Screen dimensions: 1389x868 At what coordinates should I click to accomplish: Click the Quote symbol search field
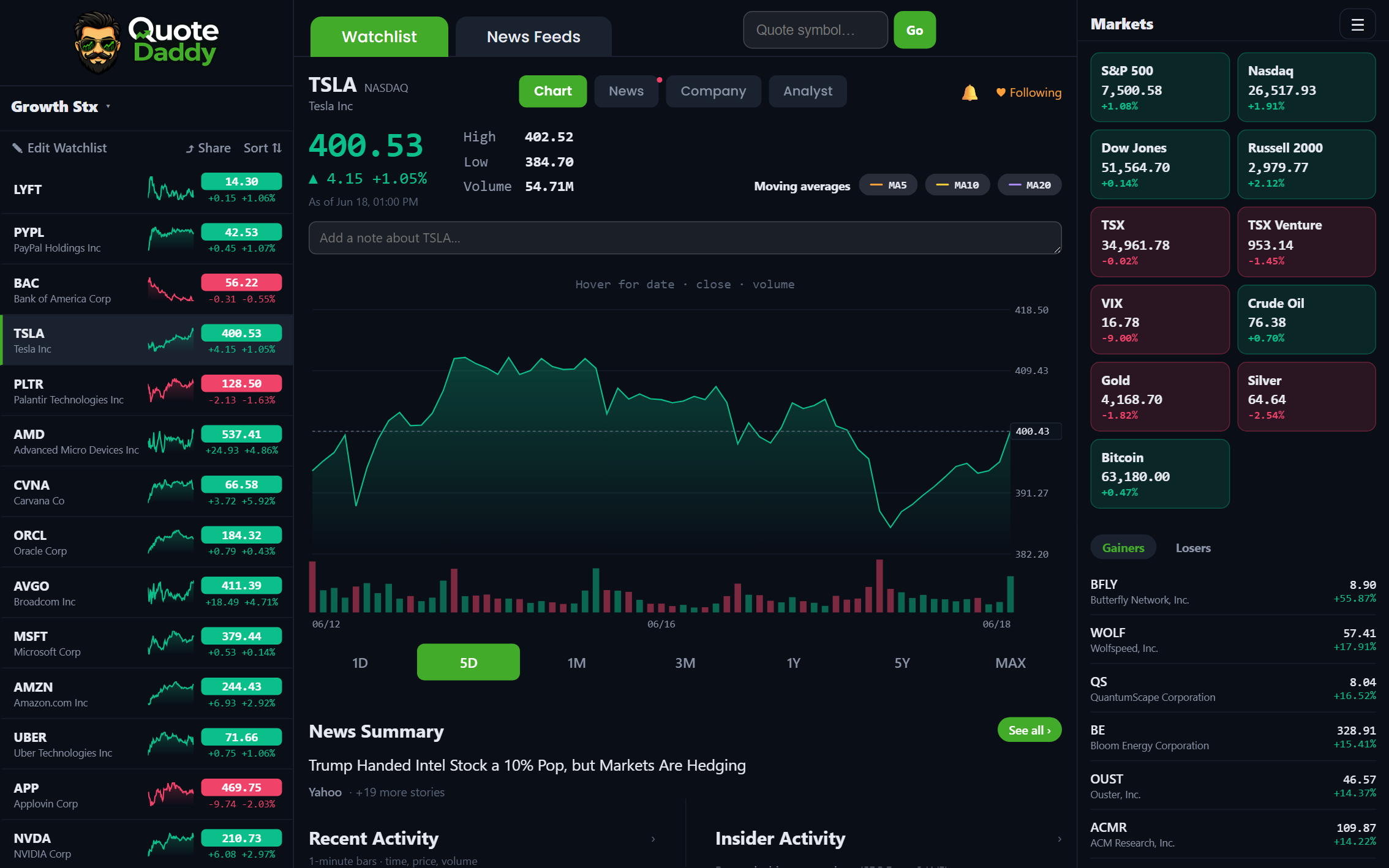tap(816, 30)
